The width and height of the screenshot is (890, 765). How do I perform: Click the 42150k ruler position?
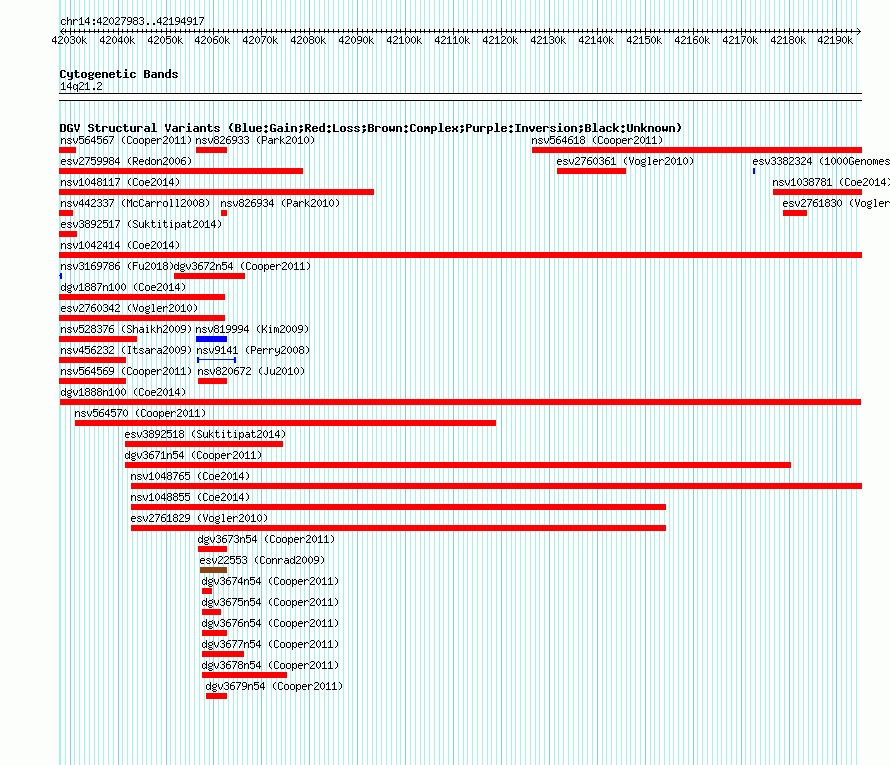pyautogui.click(x=644, y=40)
